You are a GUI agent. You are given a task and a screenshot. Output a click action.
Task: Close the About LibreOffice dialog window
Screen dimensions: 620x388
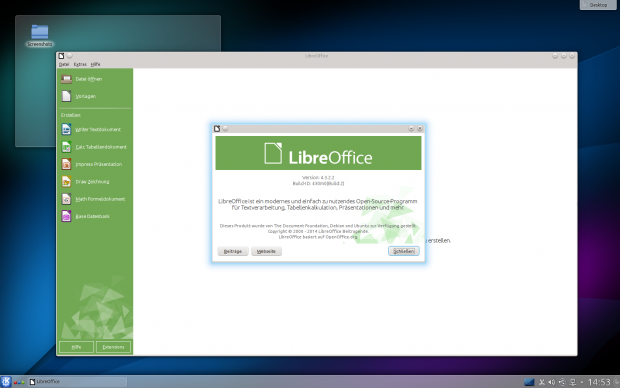pyautogui.click(x=420, y=129)
